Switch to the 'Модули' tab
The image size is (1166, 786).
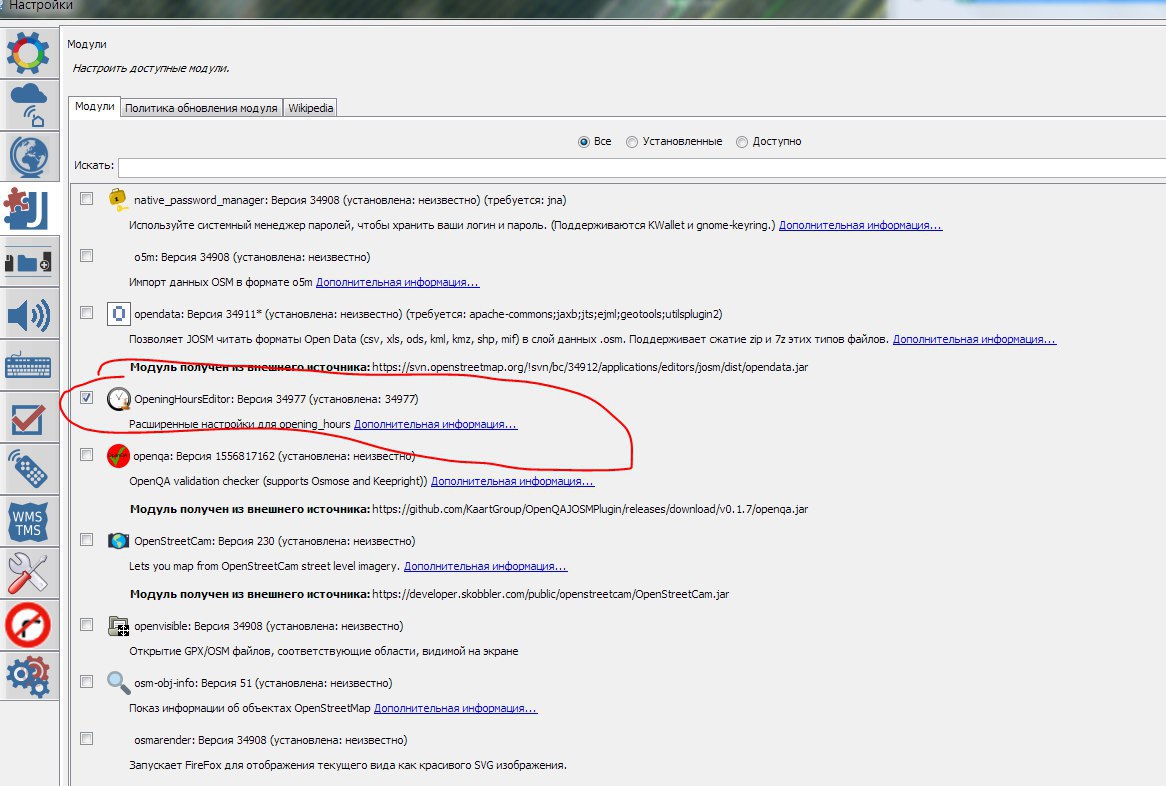click(x=94, y=106)
